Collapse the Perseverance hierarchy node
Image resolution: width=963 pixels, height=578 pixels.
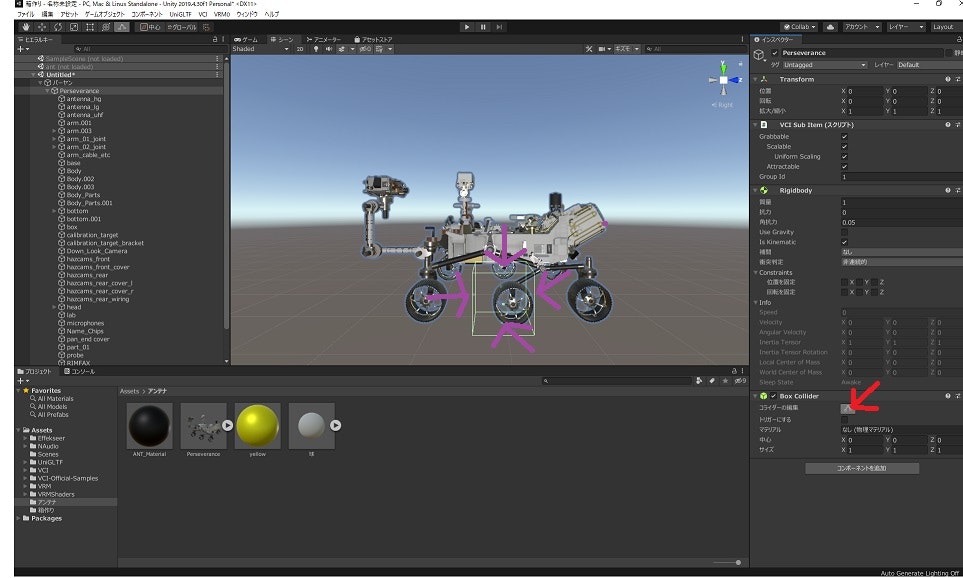(47, 91)
